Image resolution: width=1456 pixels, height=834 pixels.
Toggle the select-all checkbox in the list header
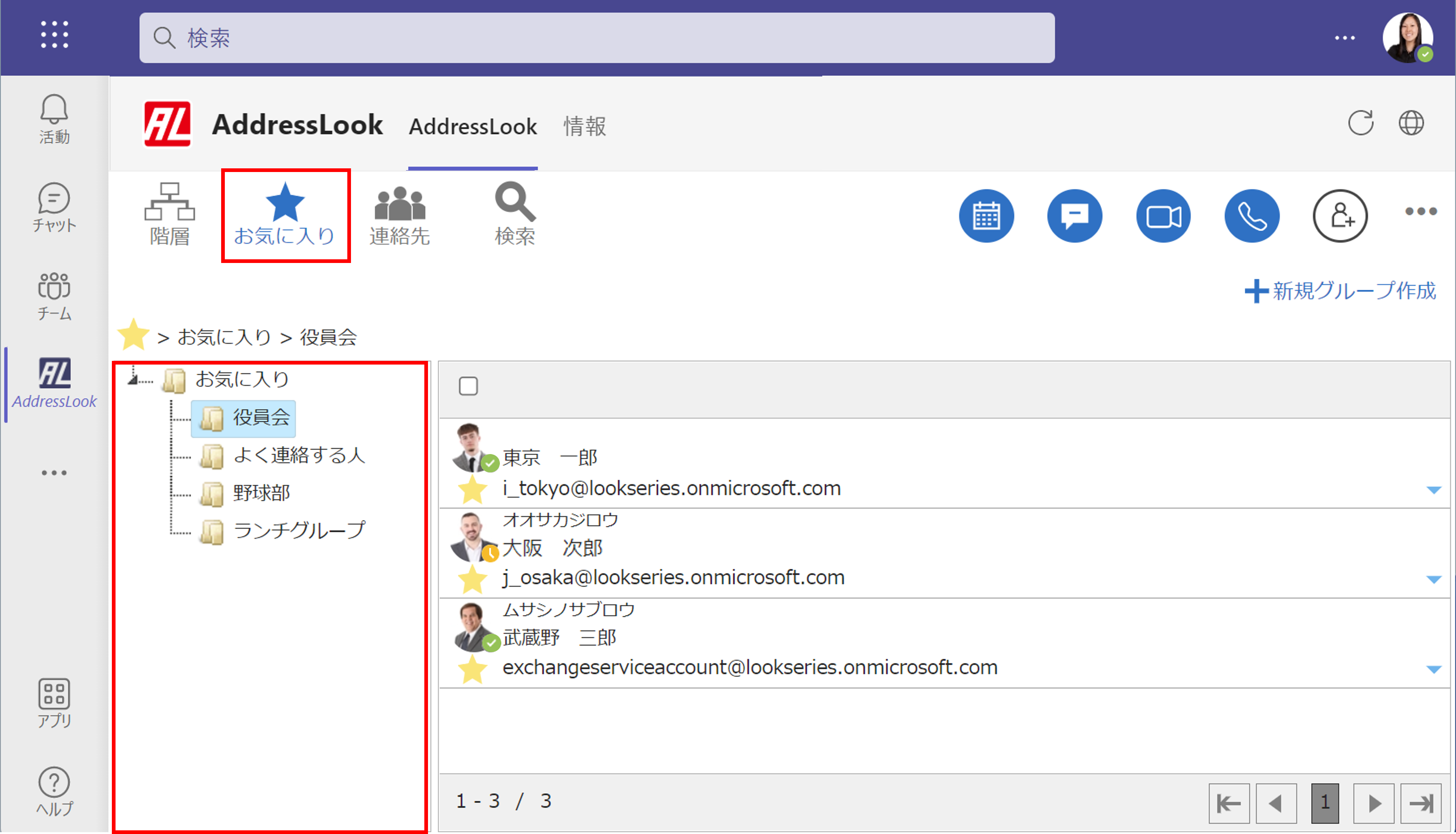coord(468,386)
